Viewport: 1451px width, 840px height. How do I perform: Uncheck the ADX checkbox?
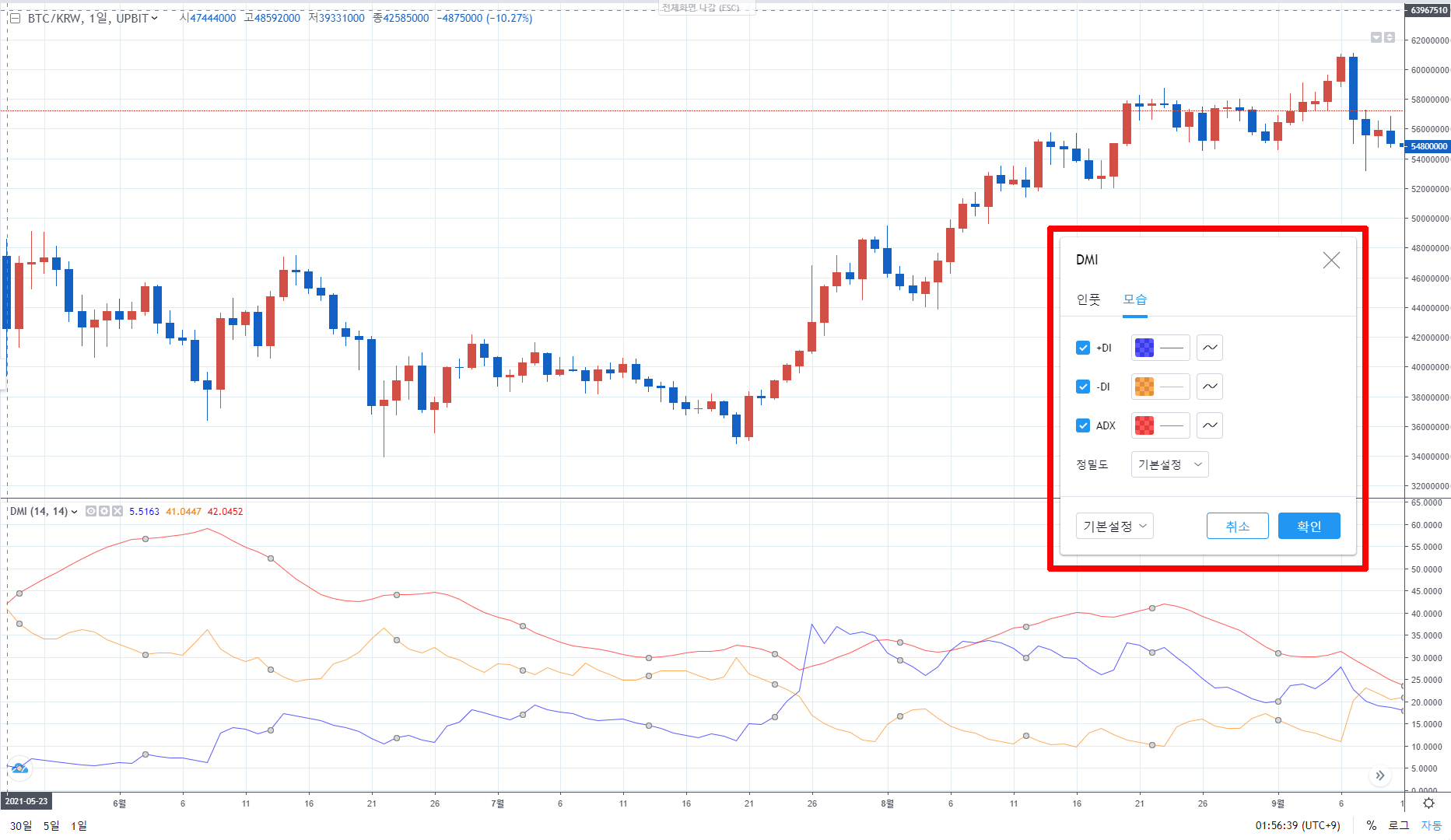1083,425
